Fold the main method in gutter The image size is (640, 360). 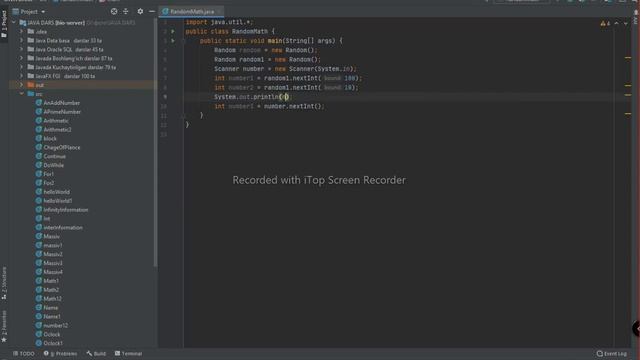point(182,41)
